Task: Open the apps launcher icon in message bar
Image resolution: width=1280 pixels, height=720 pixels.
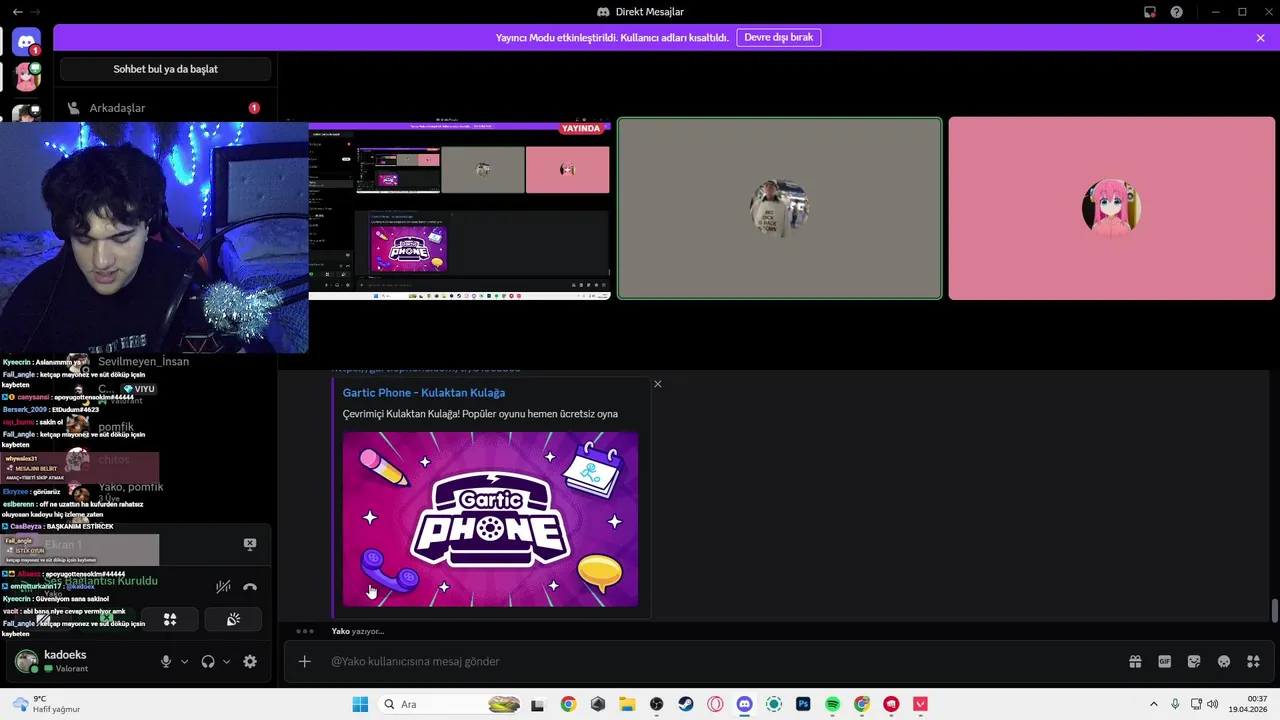Action: (1253, 661)
